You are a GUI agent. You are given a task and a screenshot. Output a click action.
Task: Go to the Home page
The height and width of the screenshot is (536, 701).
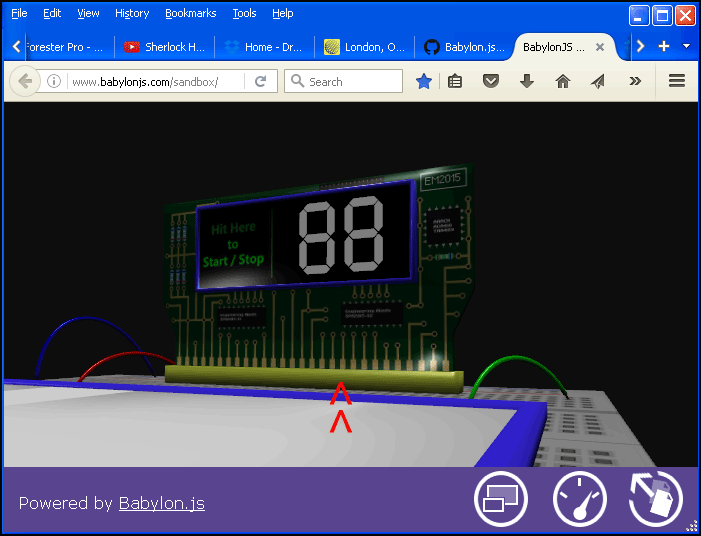[562, 81]
